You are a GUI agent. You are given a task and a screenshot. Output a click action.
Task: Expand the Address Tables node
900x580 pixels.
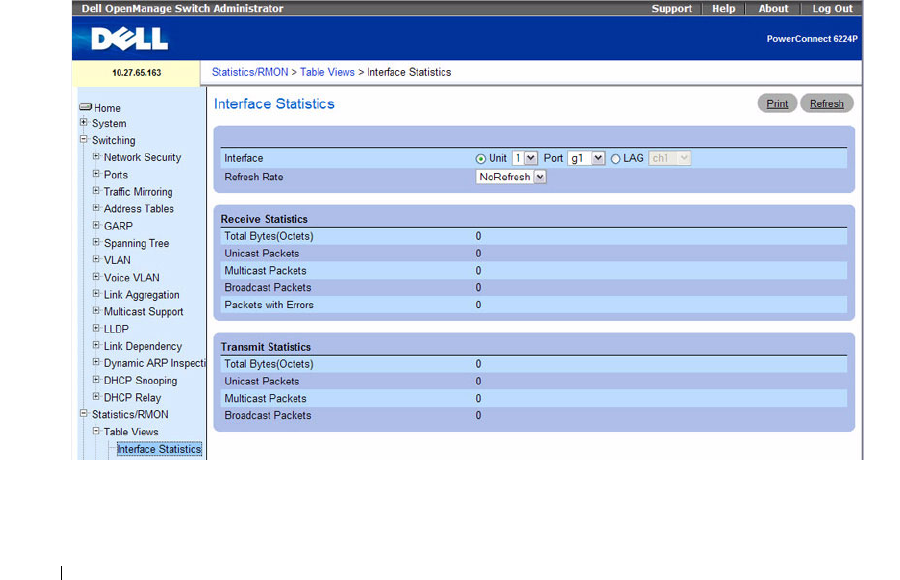click(96, 208)
